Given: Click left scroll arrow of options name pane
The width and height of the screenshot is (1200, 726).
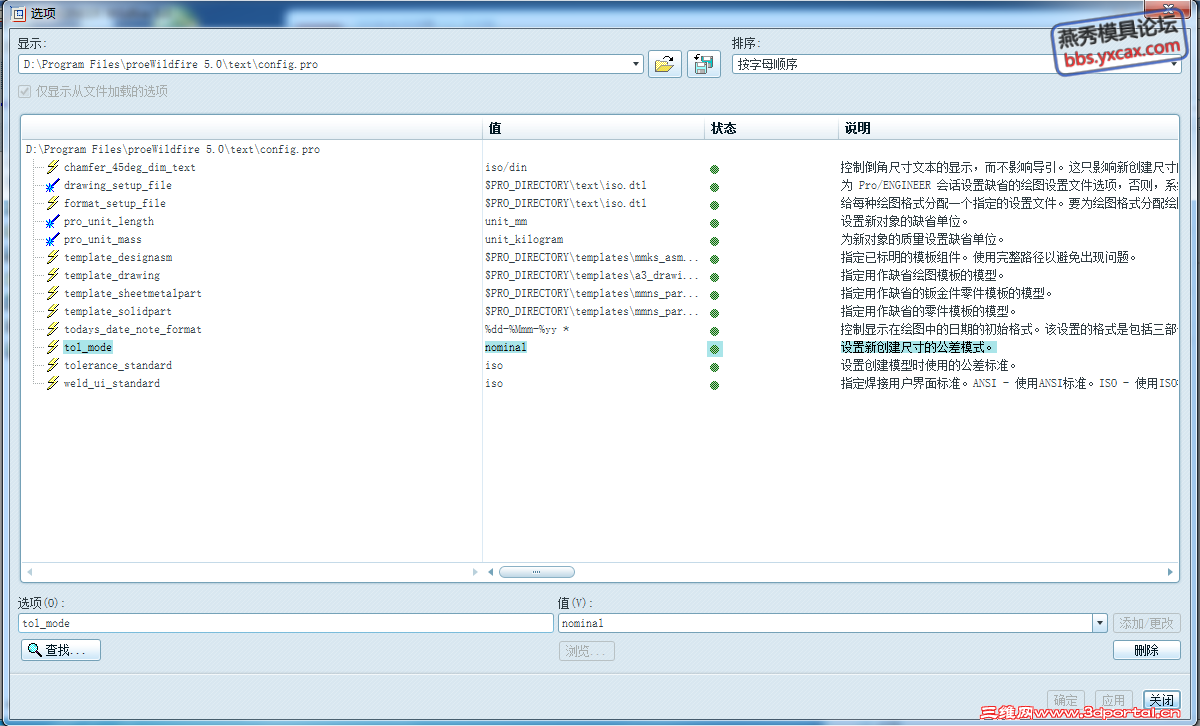Looking at the screenshot, I should (29, 572).
